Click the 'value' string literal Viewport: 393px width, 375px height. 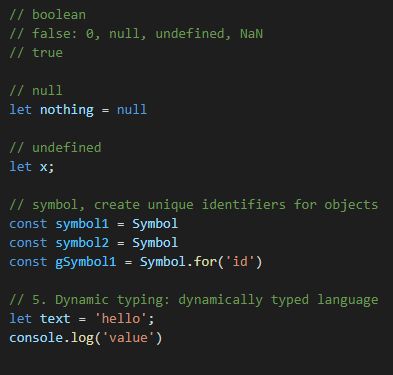click(x=128, y=338)
